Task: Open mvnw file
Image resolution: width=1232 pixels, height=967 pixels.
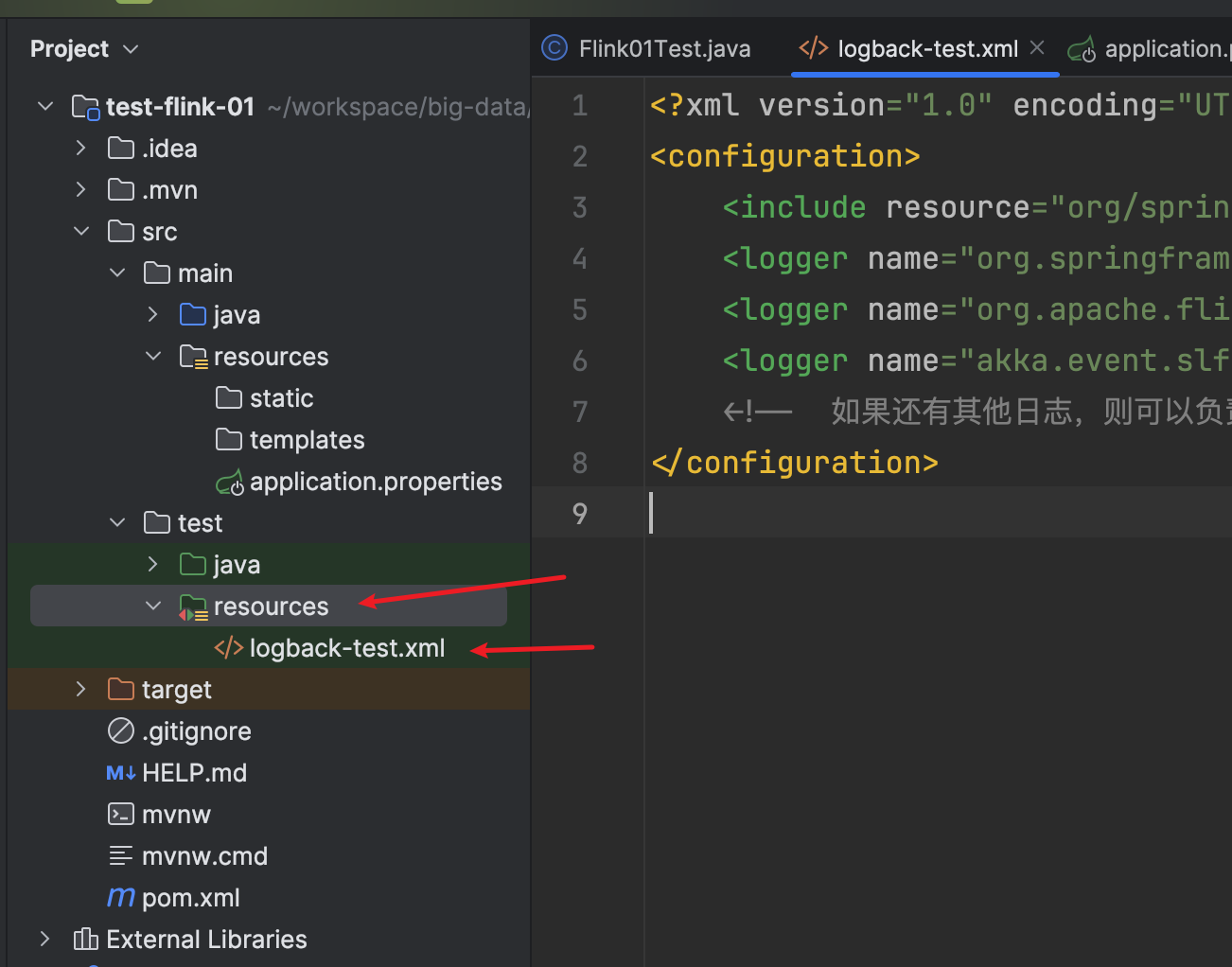Action: (x=176, y=814)
